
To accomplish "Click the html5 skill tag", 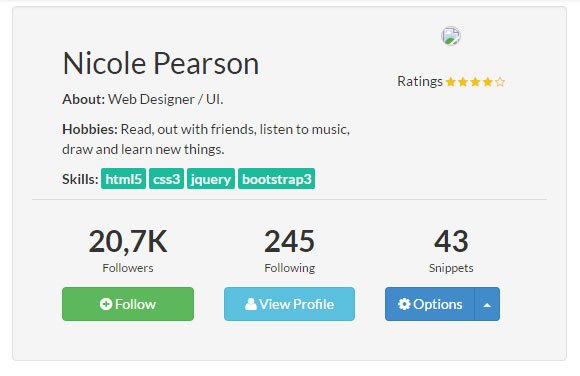I will [x=124, y=179].
